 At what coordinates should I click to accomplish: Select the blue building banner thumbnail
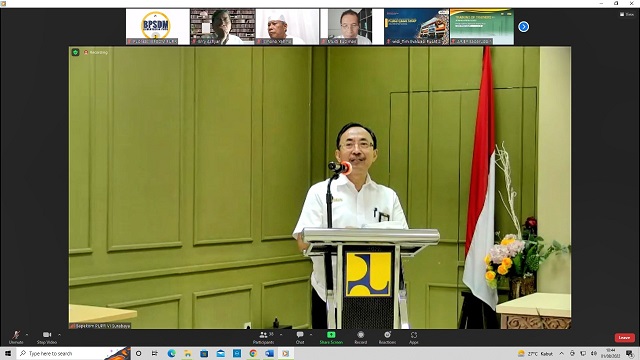click(x=417, y=27)
